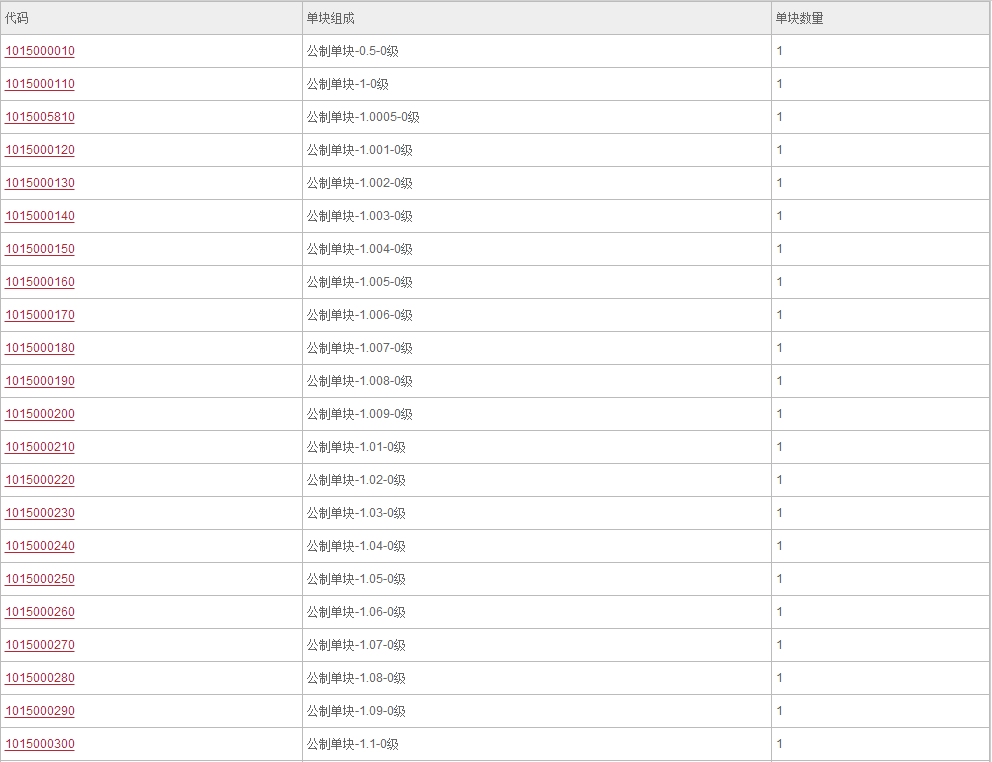Open code link 1015000120
The height and width of the screenshot is (762, 992).
coord(40,150)
